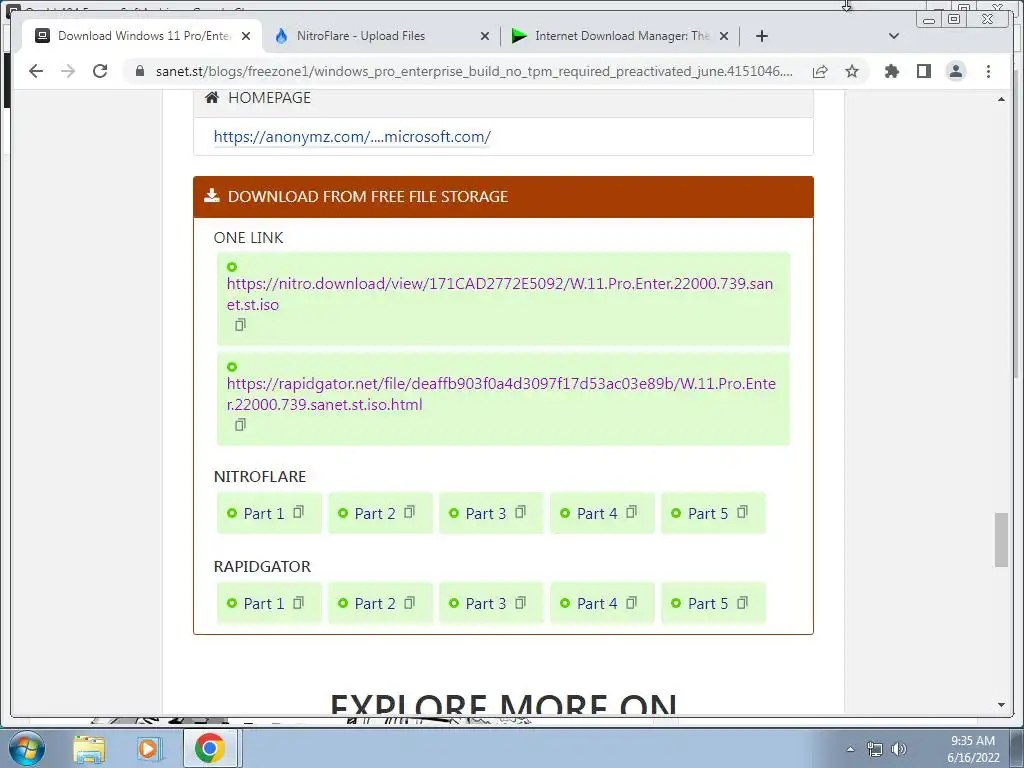Open Rapidgator Part 1 link
Viewport: 1024px width, 768px height.
[x=264, y=603]
